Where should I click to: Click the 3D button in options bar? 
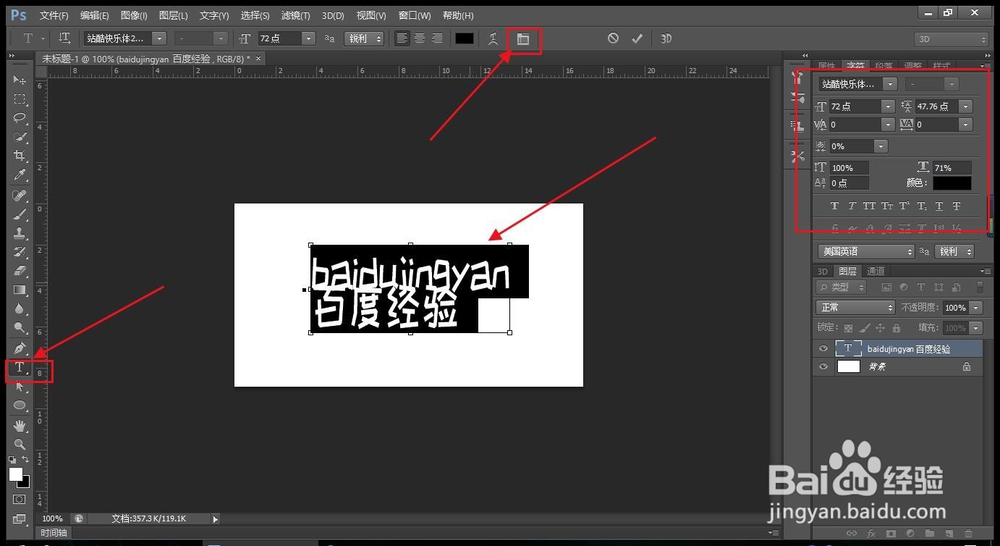coord(666,38)
